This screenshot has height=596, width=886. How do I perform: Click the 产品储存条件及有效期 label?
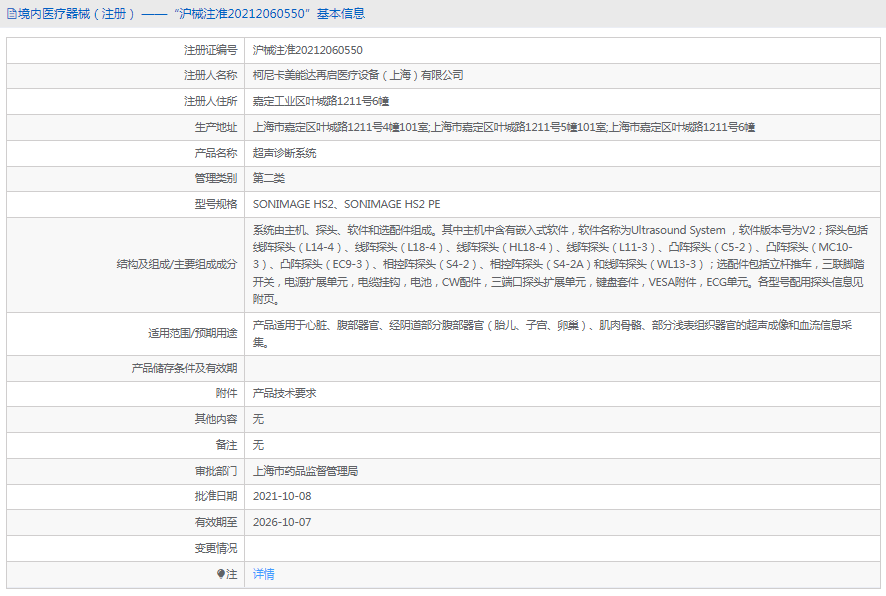click(x=184, y=368)
